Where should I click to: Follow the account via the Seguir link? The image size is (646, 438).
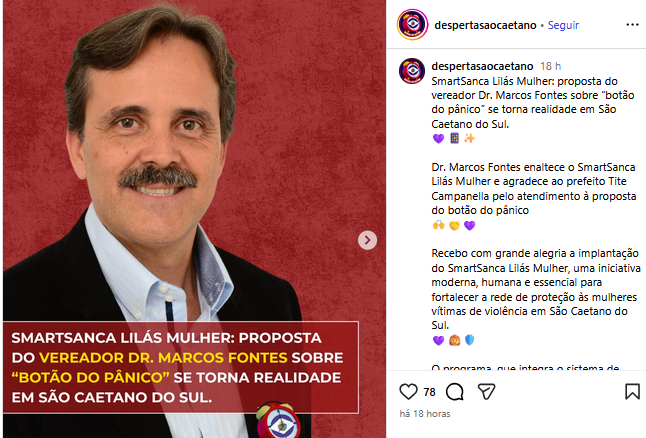point(563,25)
